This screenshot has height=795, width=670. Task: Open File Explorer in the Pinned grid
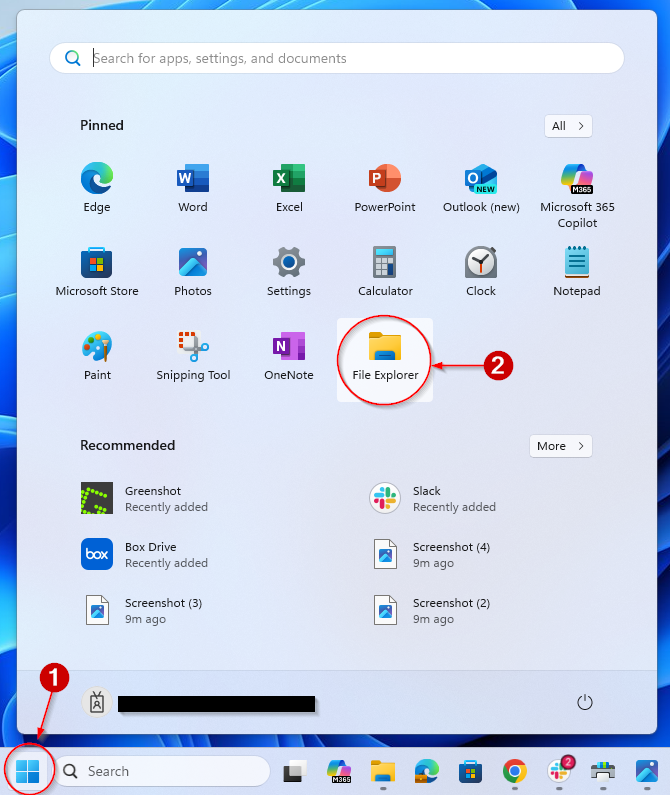coord(385,360)
